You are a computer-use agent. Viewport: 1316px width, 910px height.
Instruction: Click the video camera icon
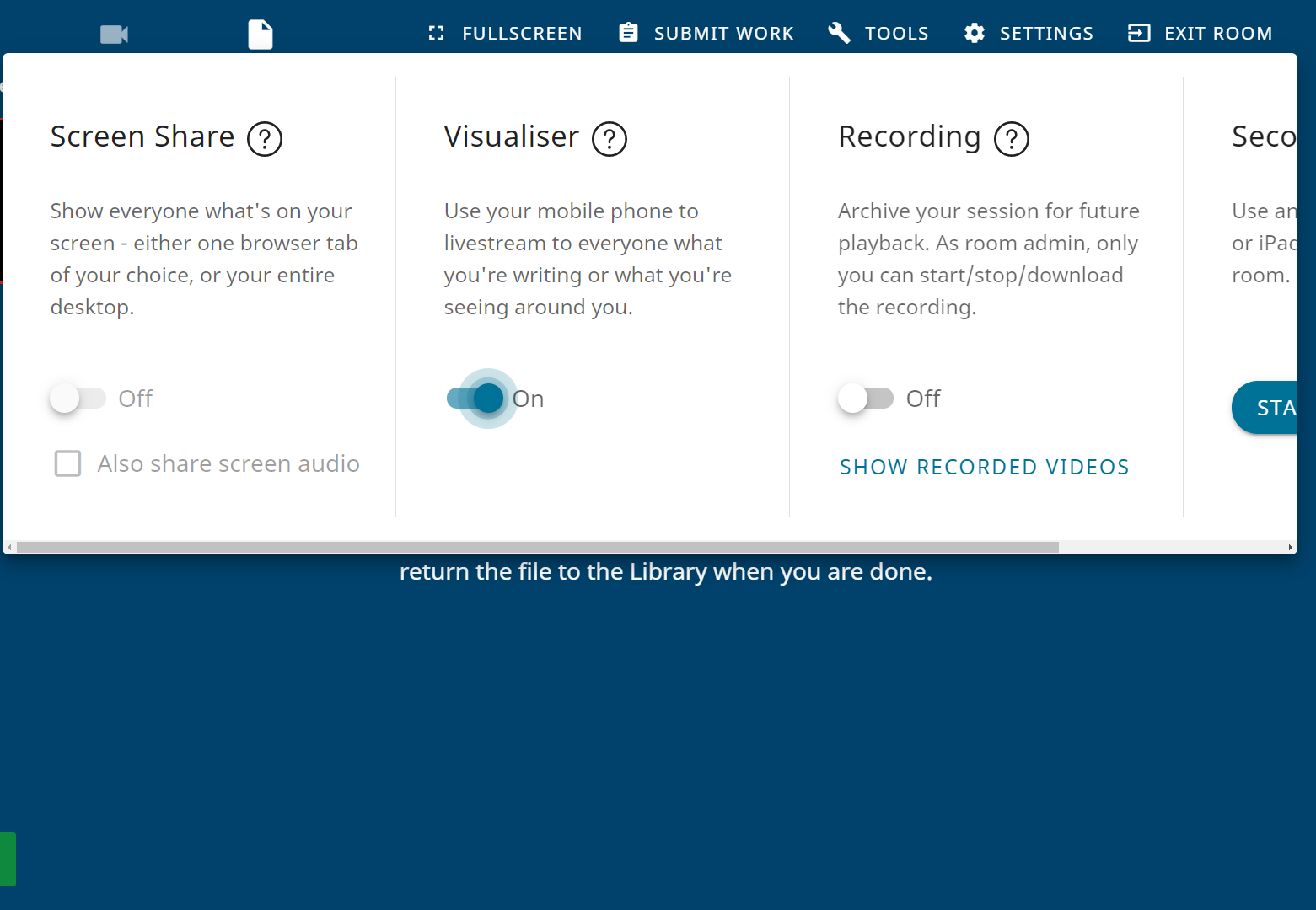click(x=114, y=35)
